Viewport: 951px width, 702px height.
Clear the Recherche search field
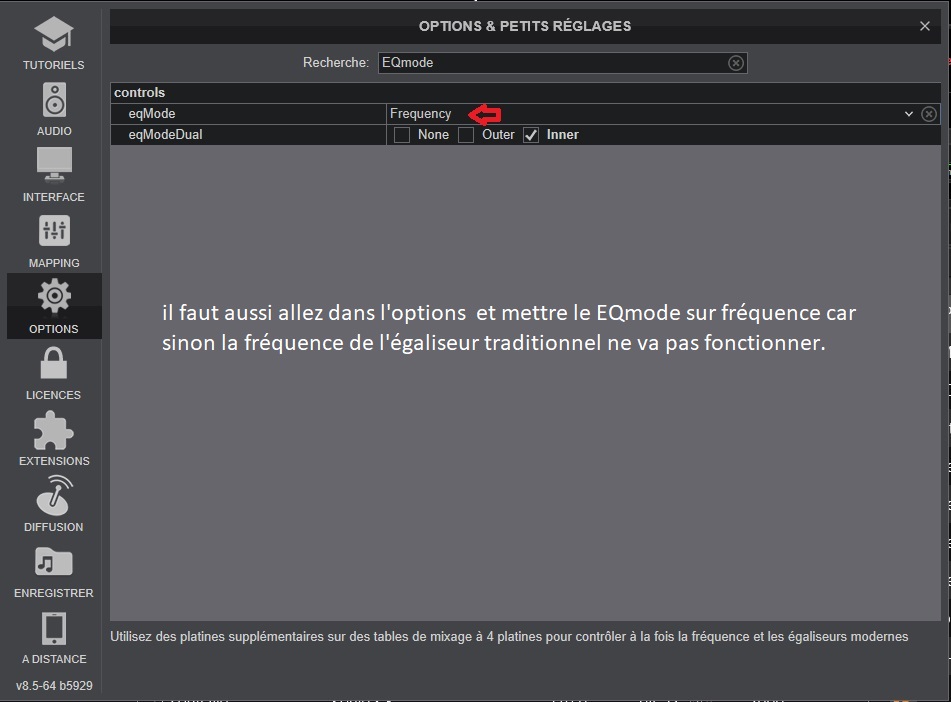(736, 63)
